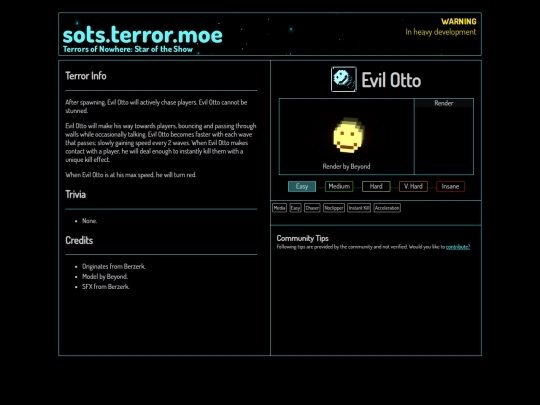The height and width of the screenshot is (405, 540).
Task: Click the 'Evil Otto' page title text
Action: click(391, 80)
